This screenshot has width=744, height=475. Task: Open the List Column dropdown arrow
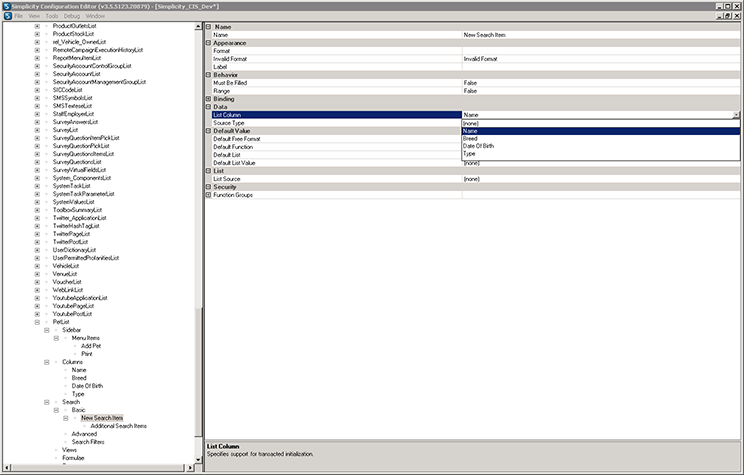pyautogui.click(x=736, y=115)
